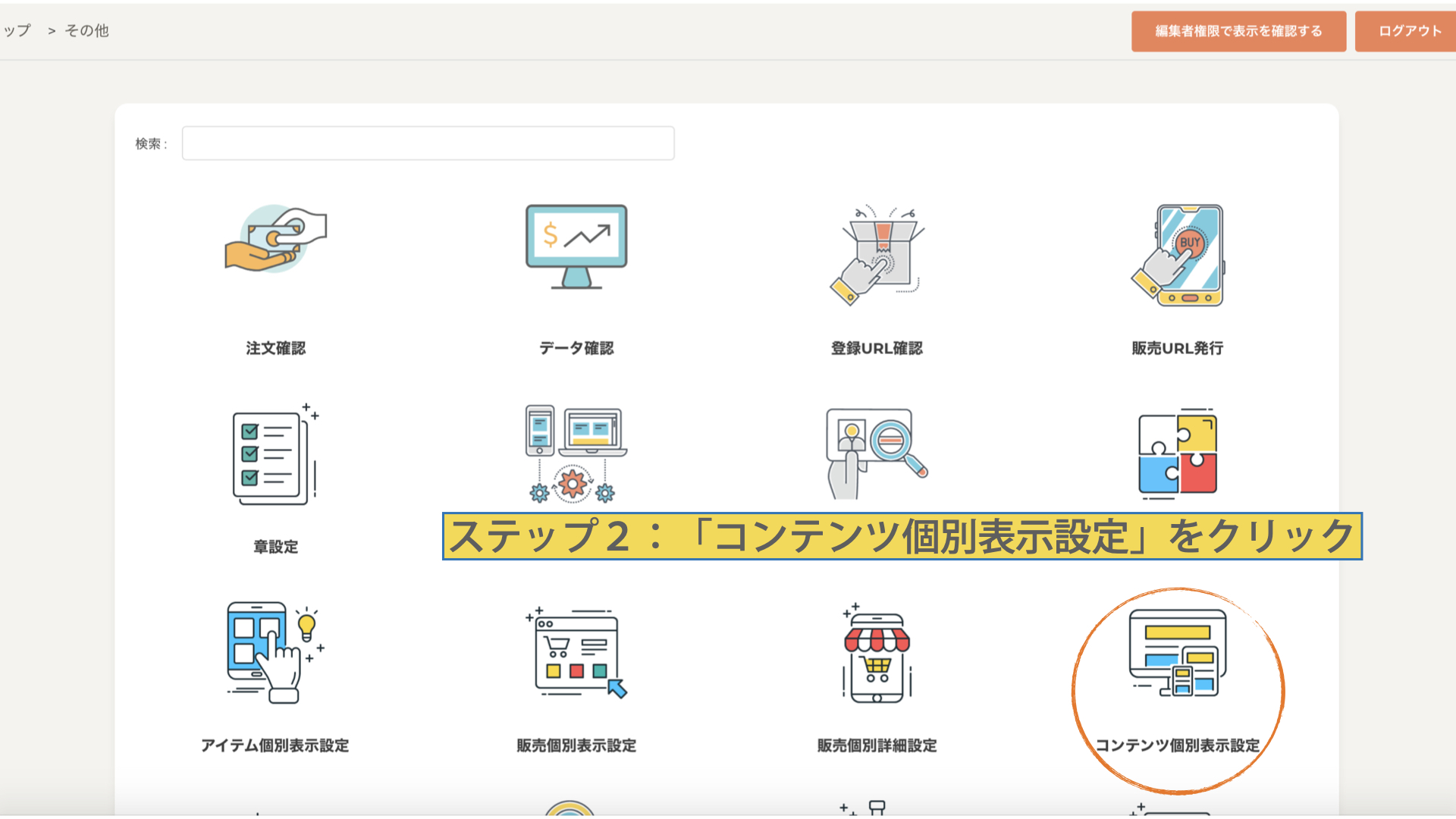
Task: Click the コンテンツ個別表示設定 text label
Action: (1178, 745)
